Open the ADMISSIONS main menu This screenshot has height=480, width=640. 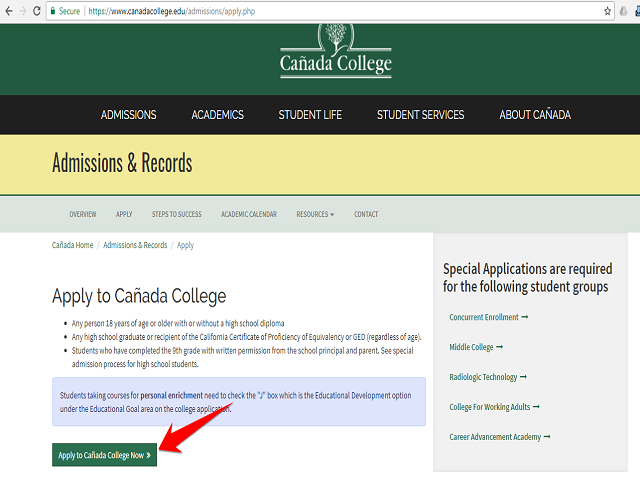129,115
